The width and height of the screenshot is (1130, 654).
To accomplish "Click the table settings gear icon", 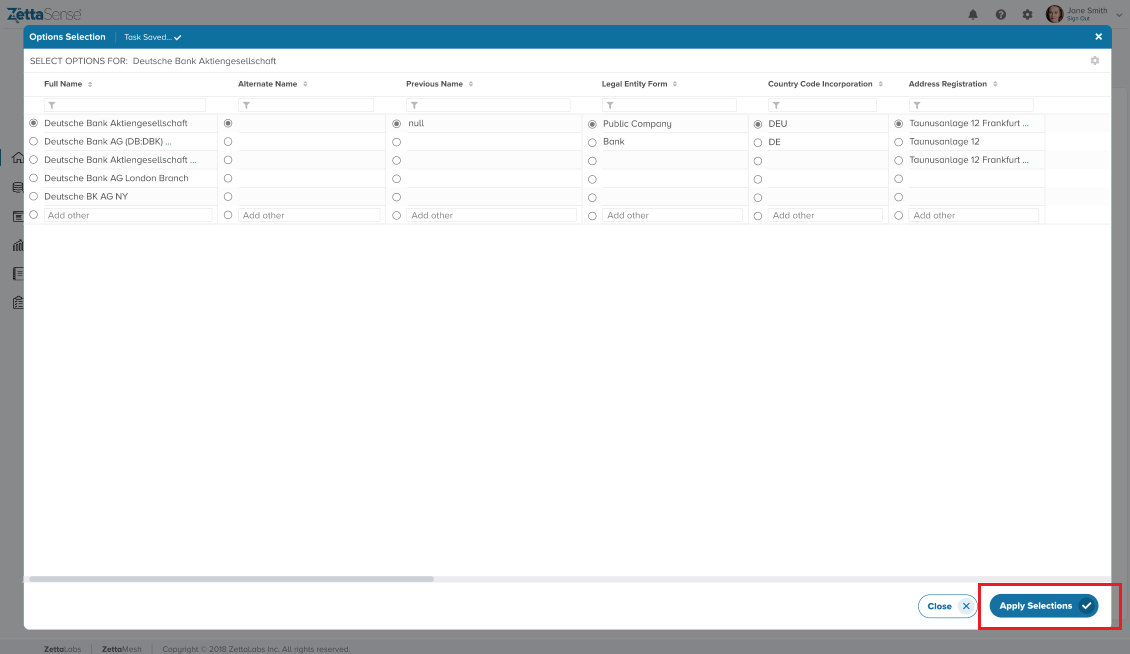I will [x=1095, y=61].
